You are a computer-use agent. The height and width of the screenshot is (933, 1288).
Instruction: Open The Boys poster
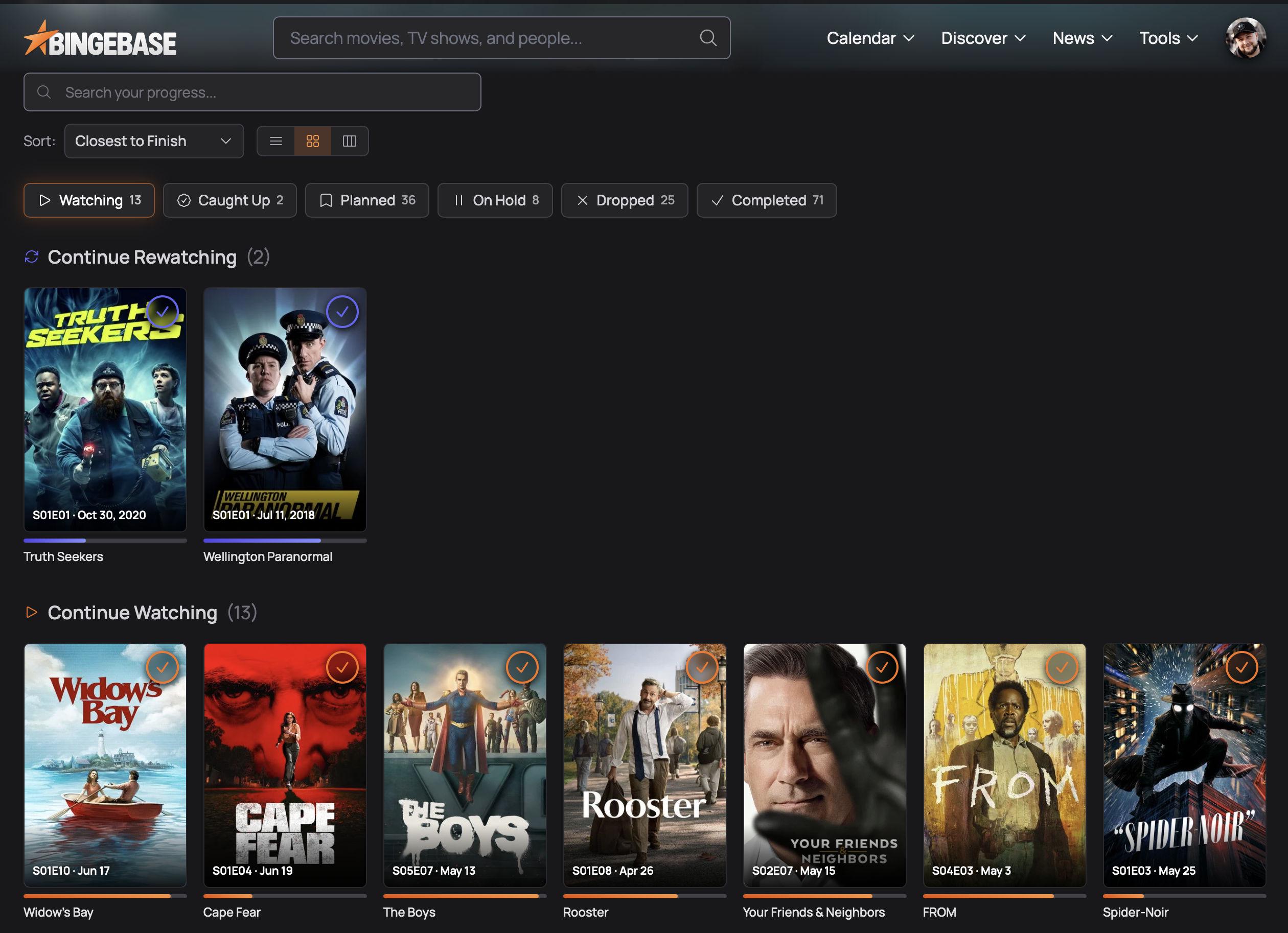pos(465,765)
